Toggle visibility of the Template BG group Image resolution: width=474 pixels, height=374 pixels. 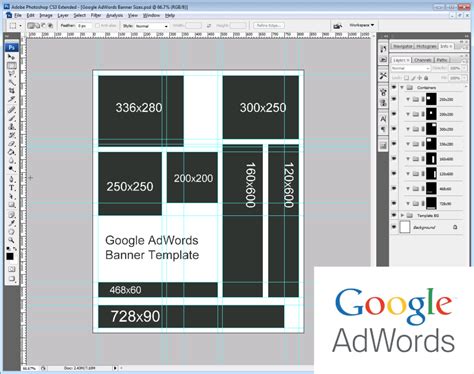[x=394, y=215]
